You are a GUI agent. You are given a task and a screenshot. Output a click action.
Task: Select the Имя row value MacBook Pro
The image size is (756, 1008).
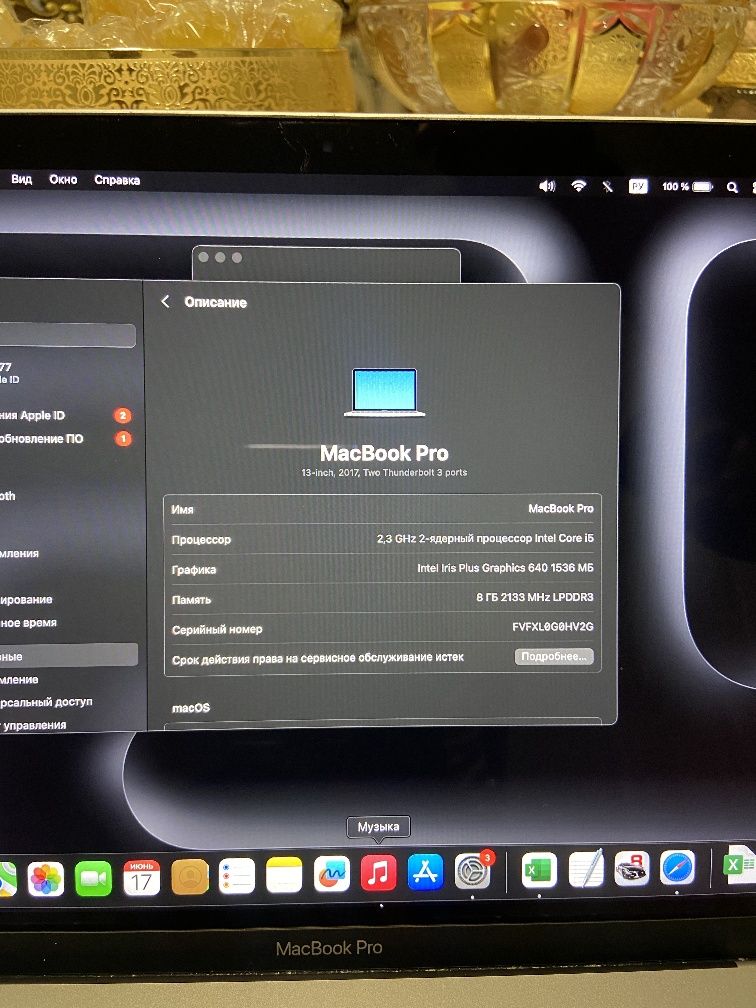click(560, 508)
